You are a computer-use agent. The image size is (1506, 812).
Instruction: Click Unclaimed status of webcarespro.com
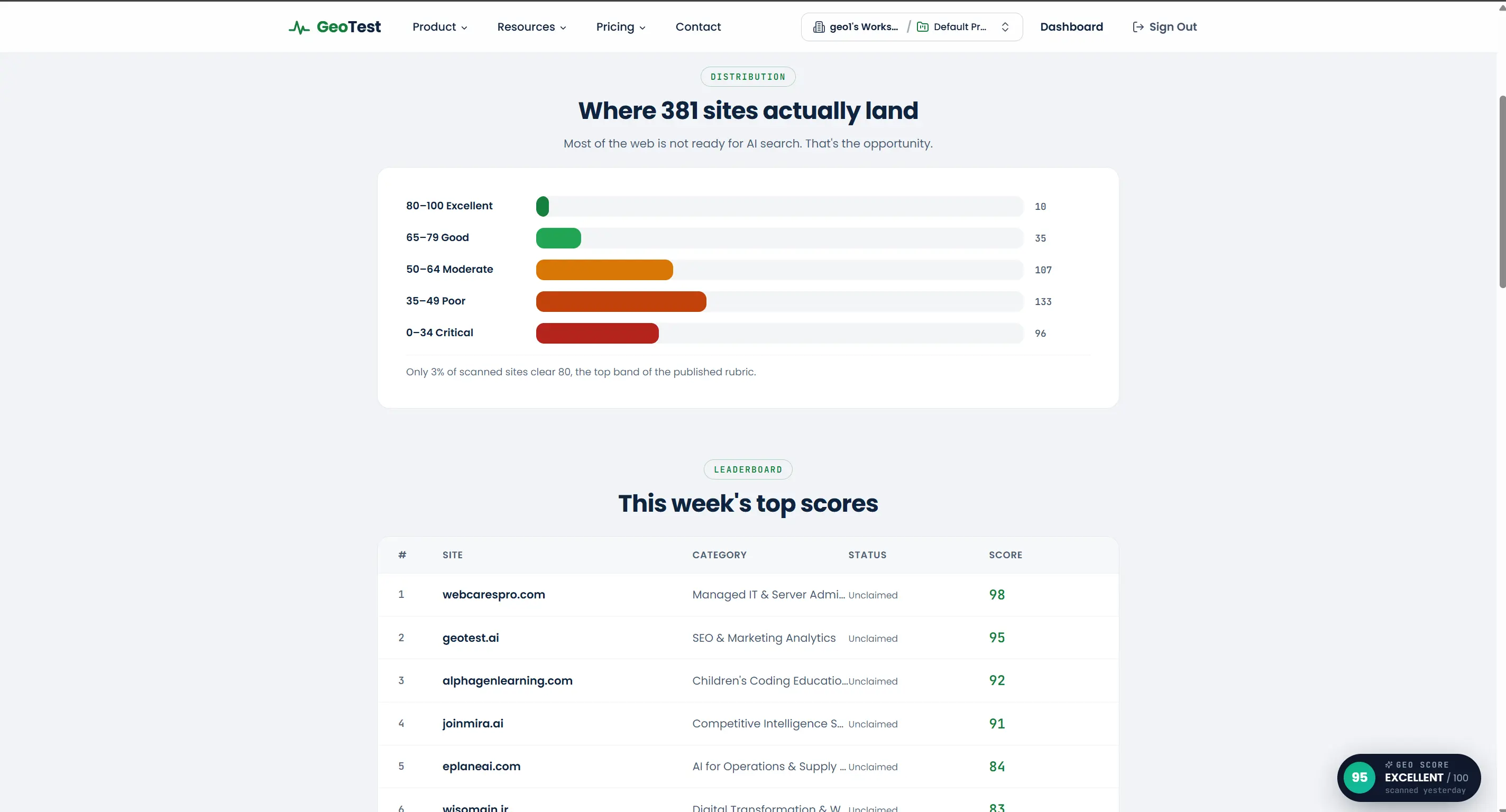[x=873, y=595]
